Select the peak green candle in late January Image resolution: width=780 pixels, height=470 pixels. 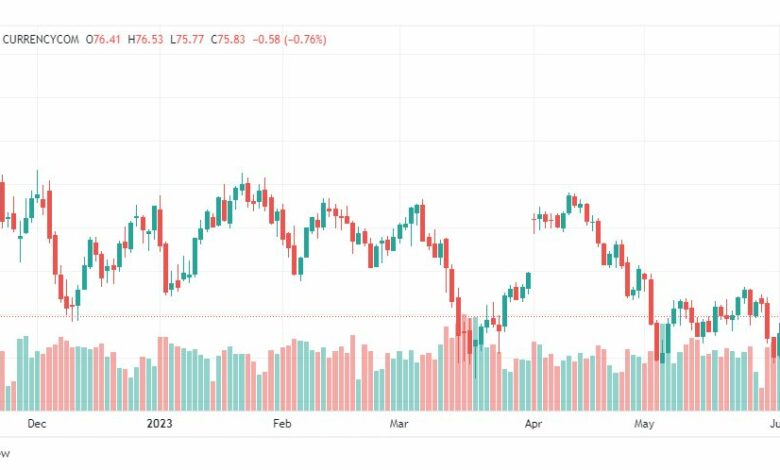coord(242,186)
